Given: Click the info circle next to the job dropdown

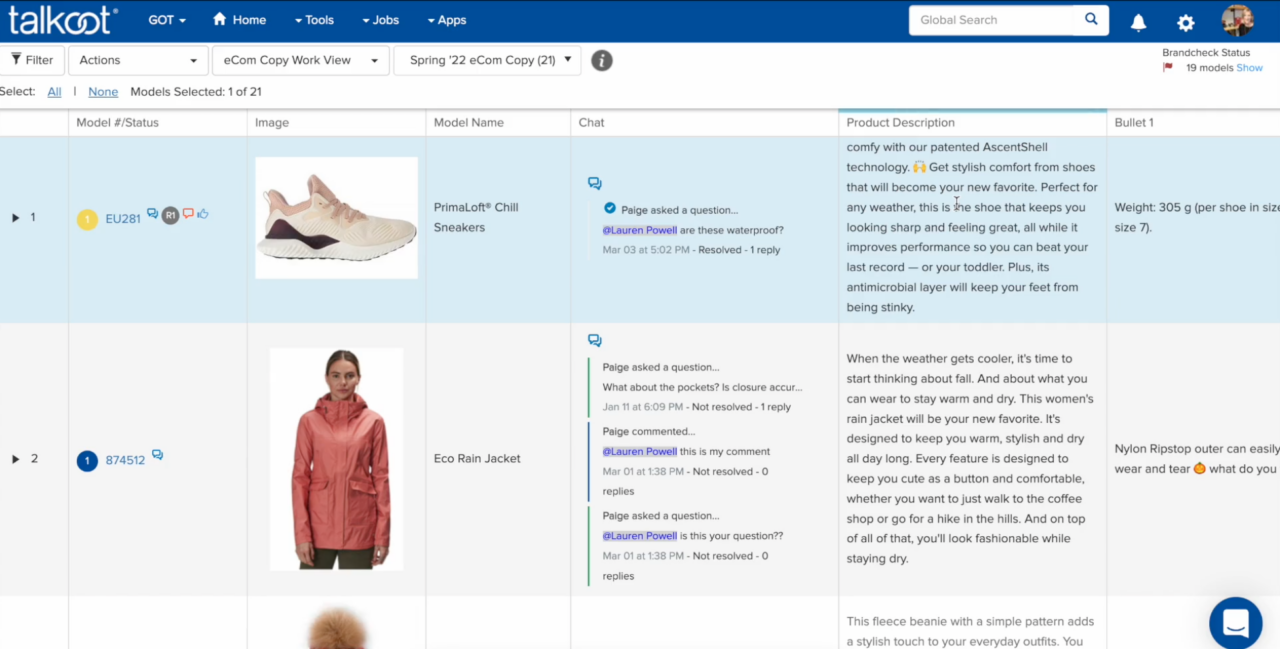Looking at the screenshot, I should click(x=601, y=60).
